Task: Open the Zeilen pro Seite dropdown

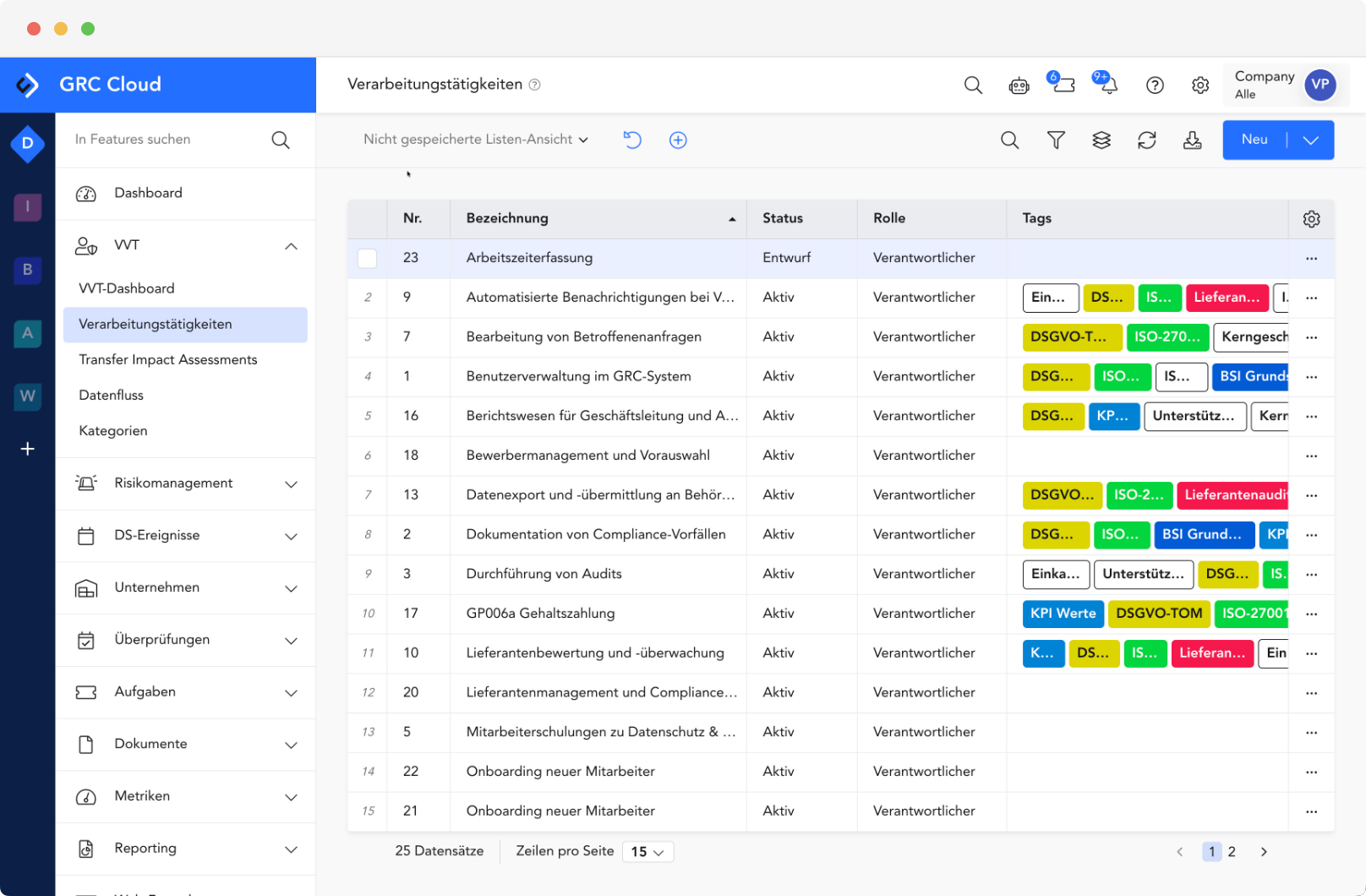Action: (647, 851)
